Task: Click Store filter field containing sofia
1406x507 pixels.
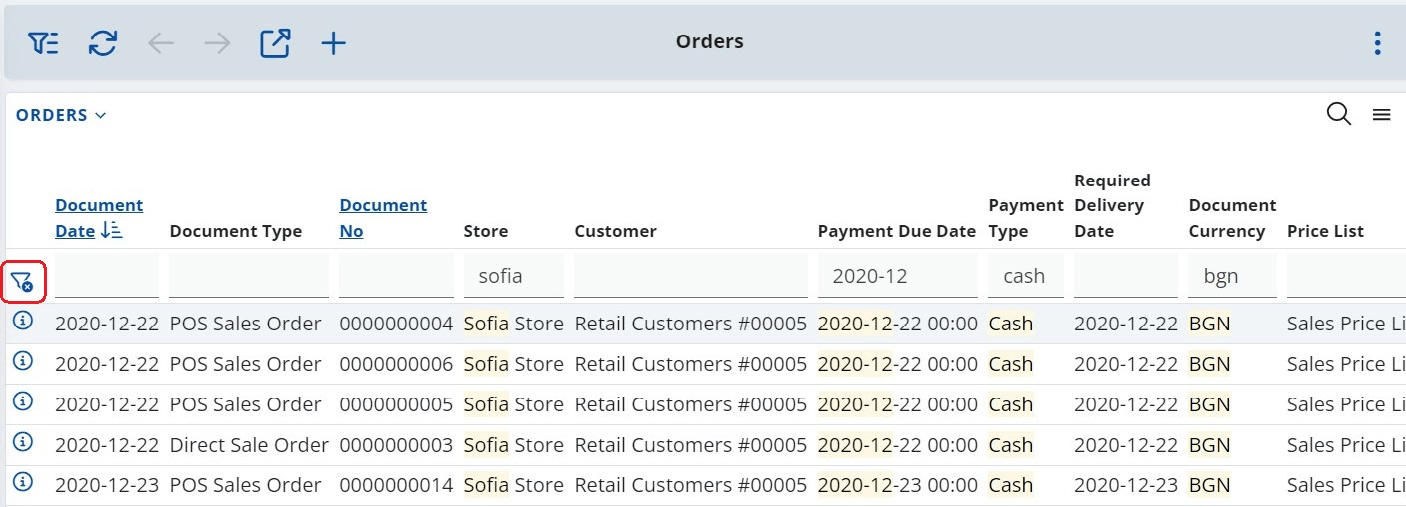Action: pyautogui.click(x=513, y=276)
